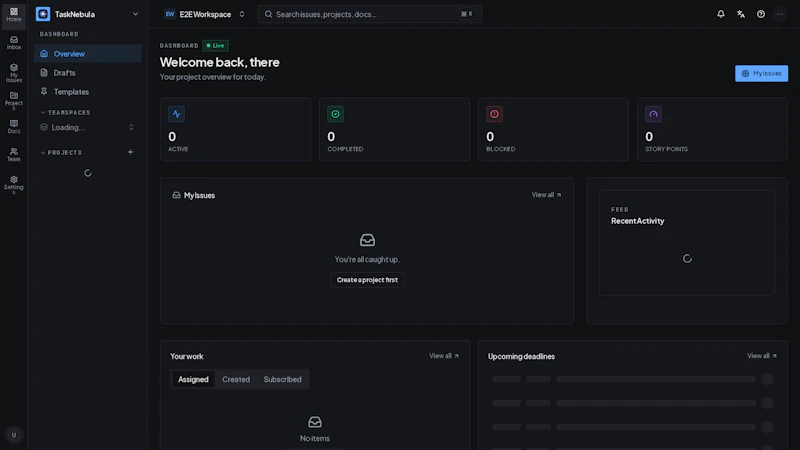Screen dimensions: 800x450
Task: Open Projects in the left rail
Action: 14,101
